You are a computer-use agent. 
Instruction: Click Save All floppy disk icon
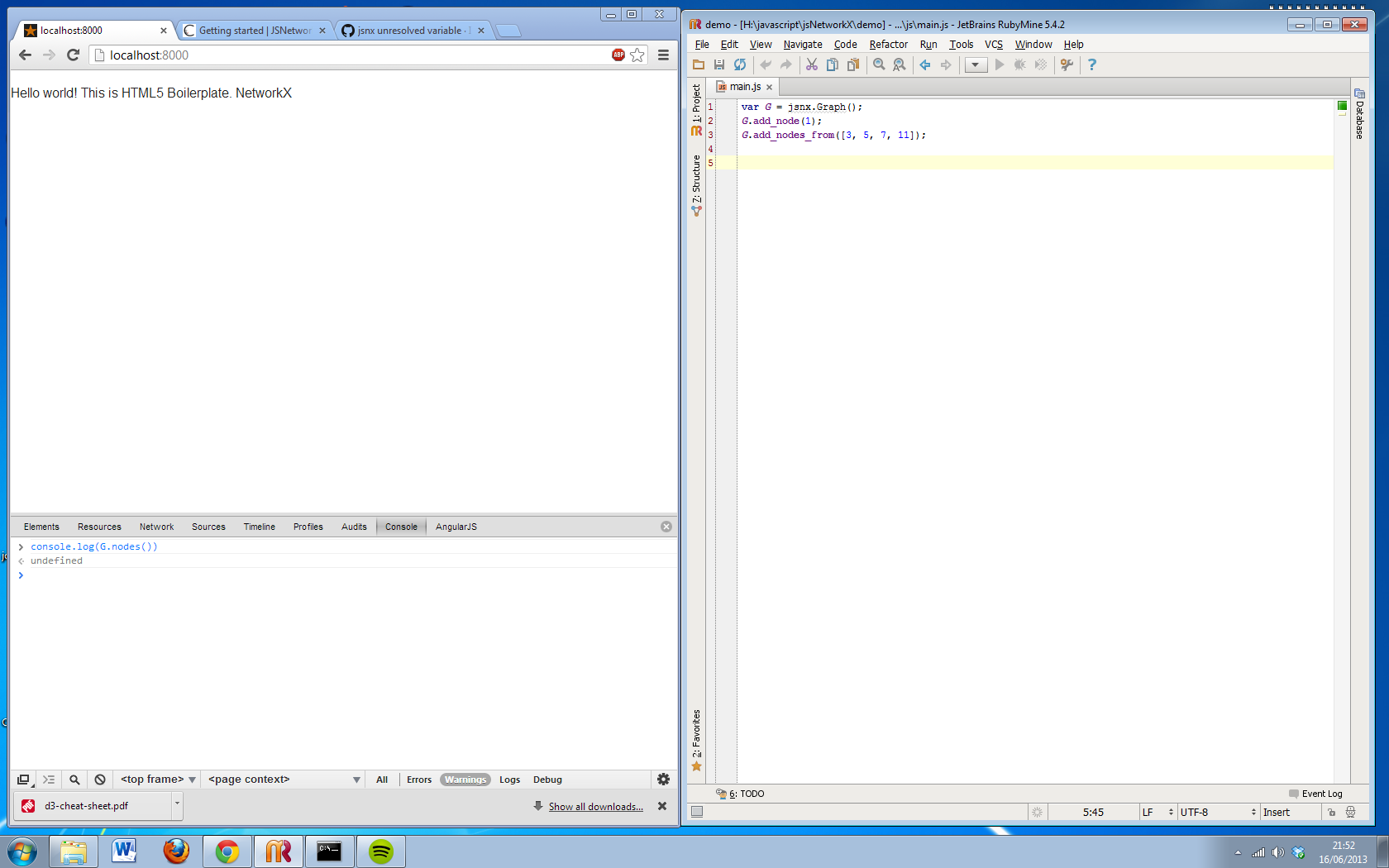coord(719,64)
